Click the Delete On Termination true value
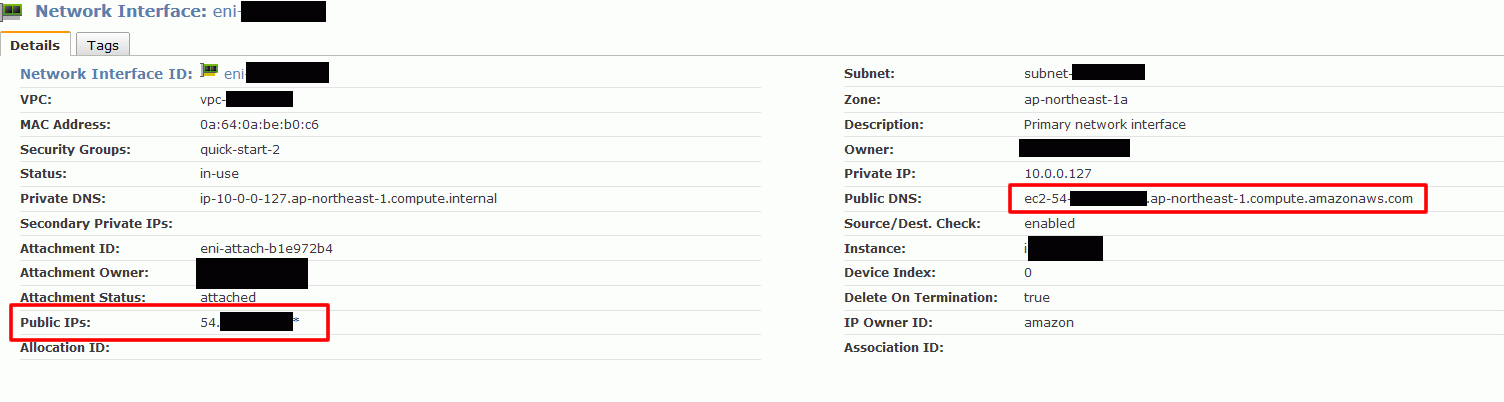Image resolution: width=1504 pixels, height=402 pixels. click(1037, 298)
